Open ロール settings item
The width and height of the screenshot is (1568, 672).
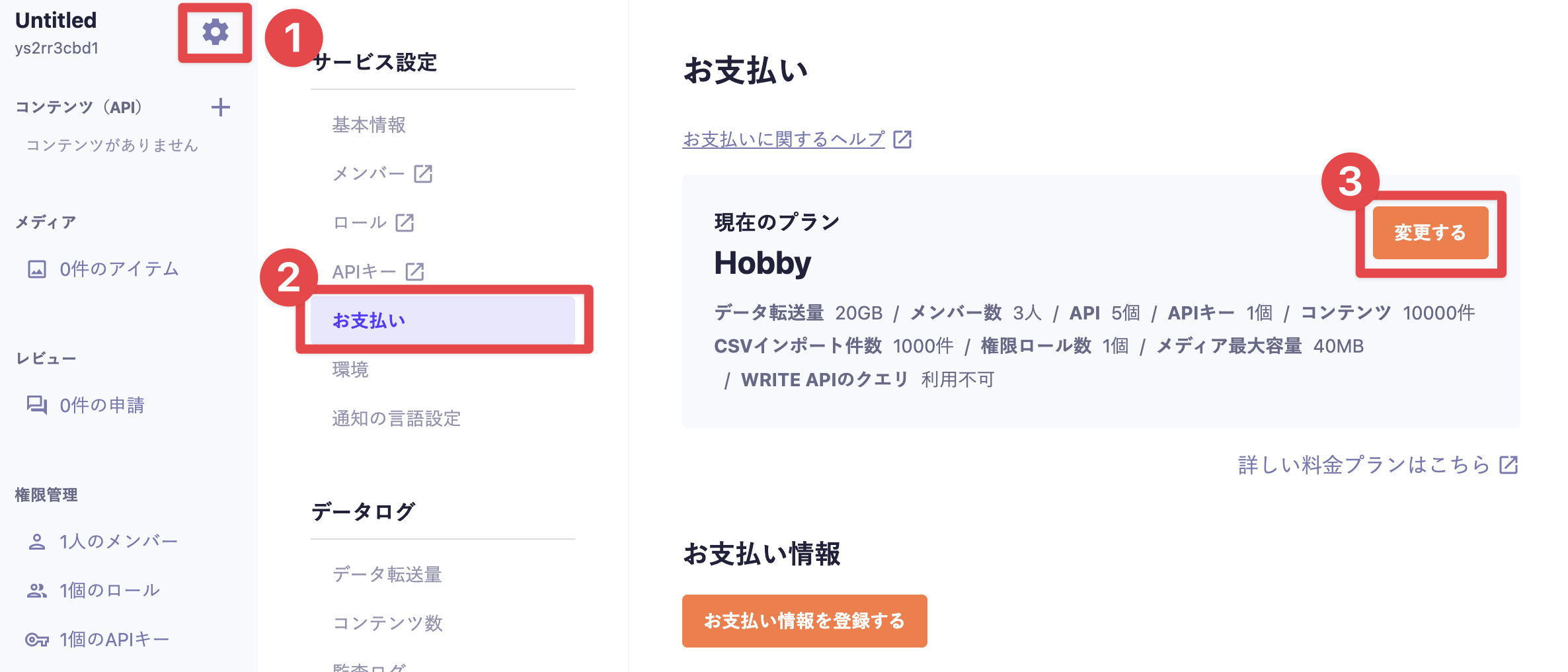pyautogui.click(x=360, y=223)
